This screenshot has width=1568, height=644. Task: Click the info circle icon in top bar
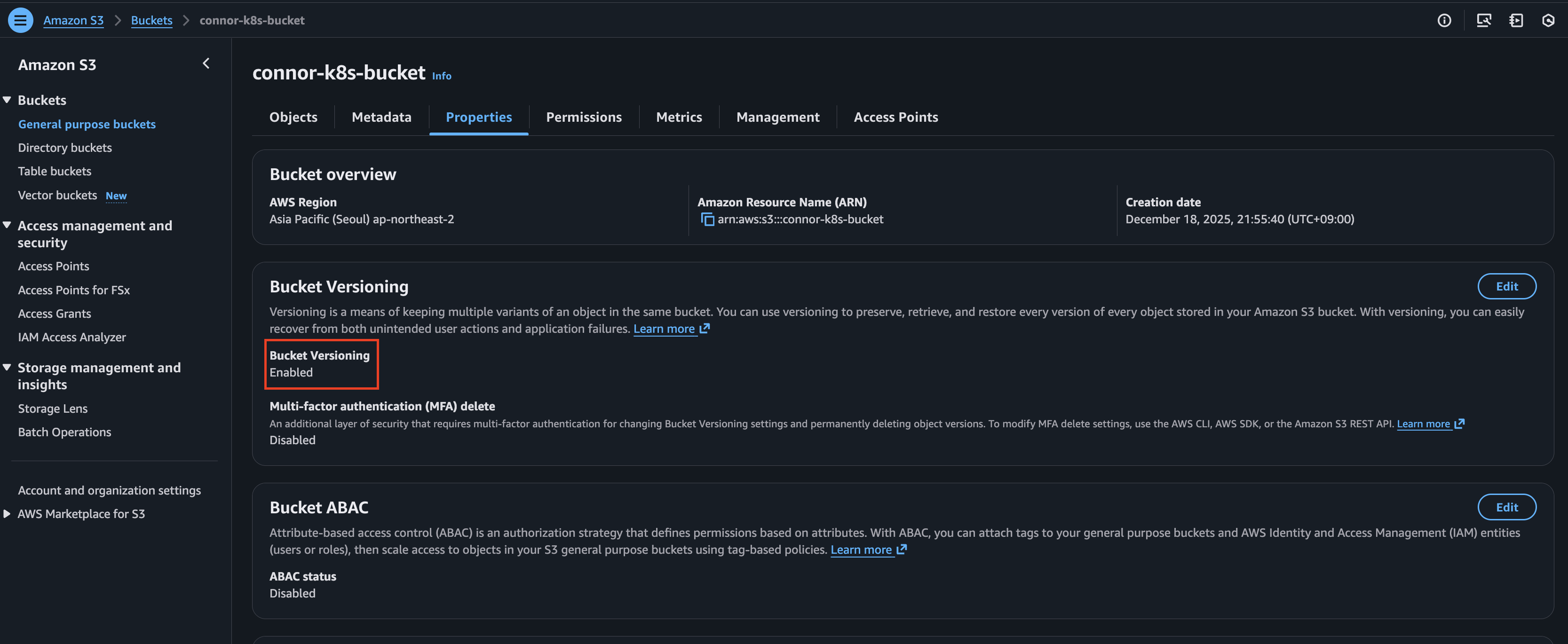[1444, 21]
